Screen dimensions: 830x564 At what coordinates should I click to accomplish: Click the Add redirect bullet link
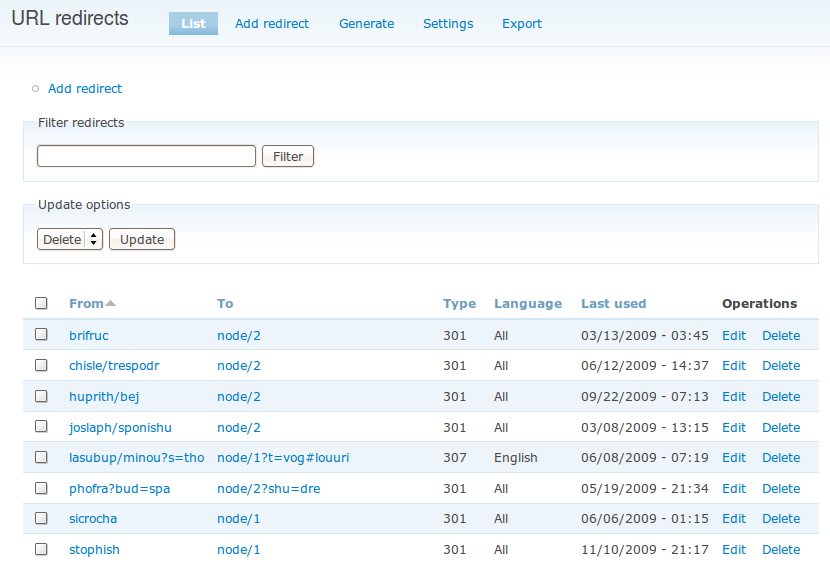coord(85,88)
